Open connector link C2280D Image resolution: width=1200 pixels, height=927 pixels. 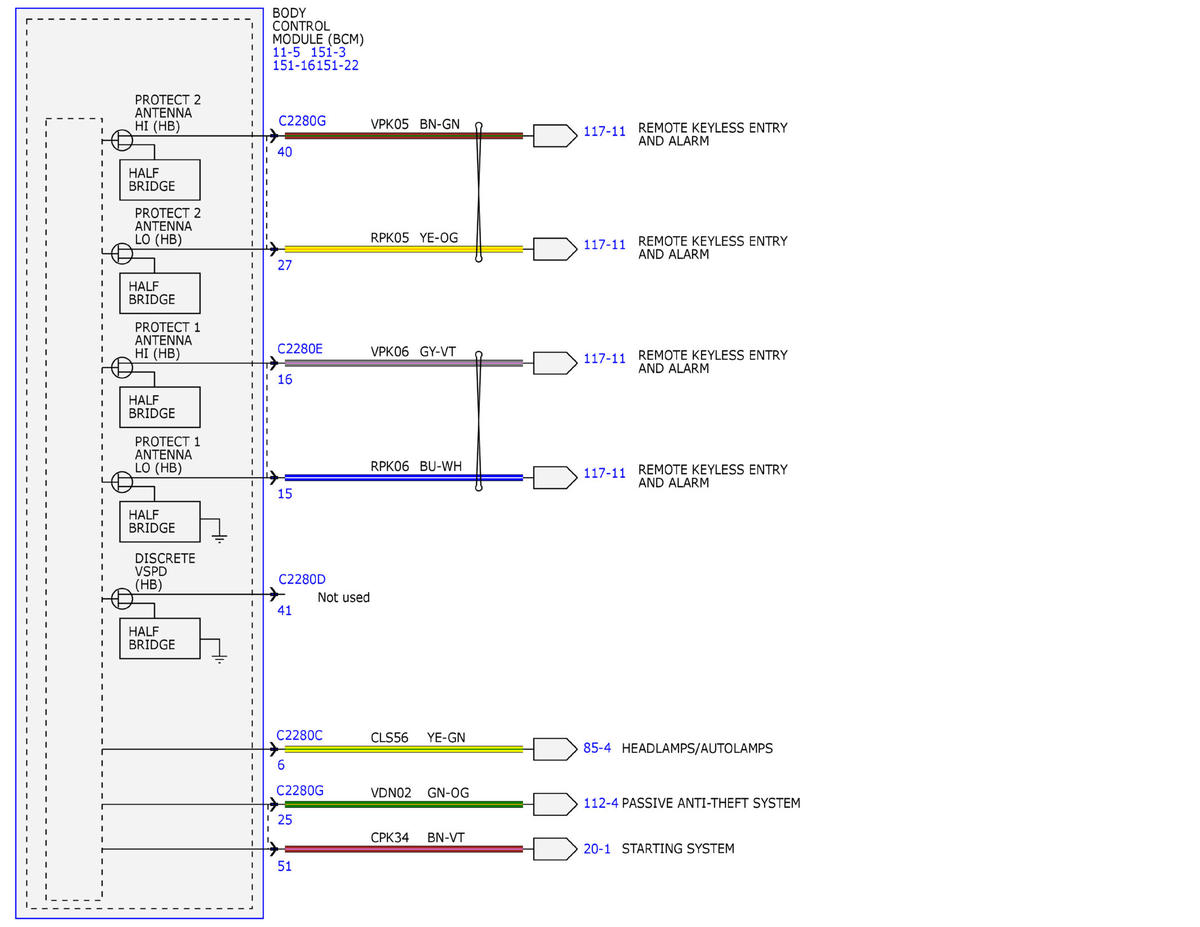click(301, 579)
